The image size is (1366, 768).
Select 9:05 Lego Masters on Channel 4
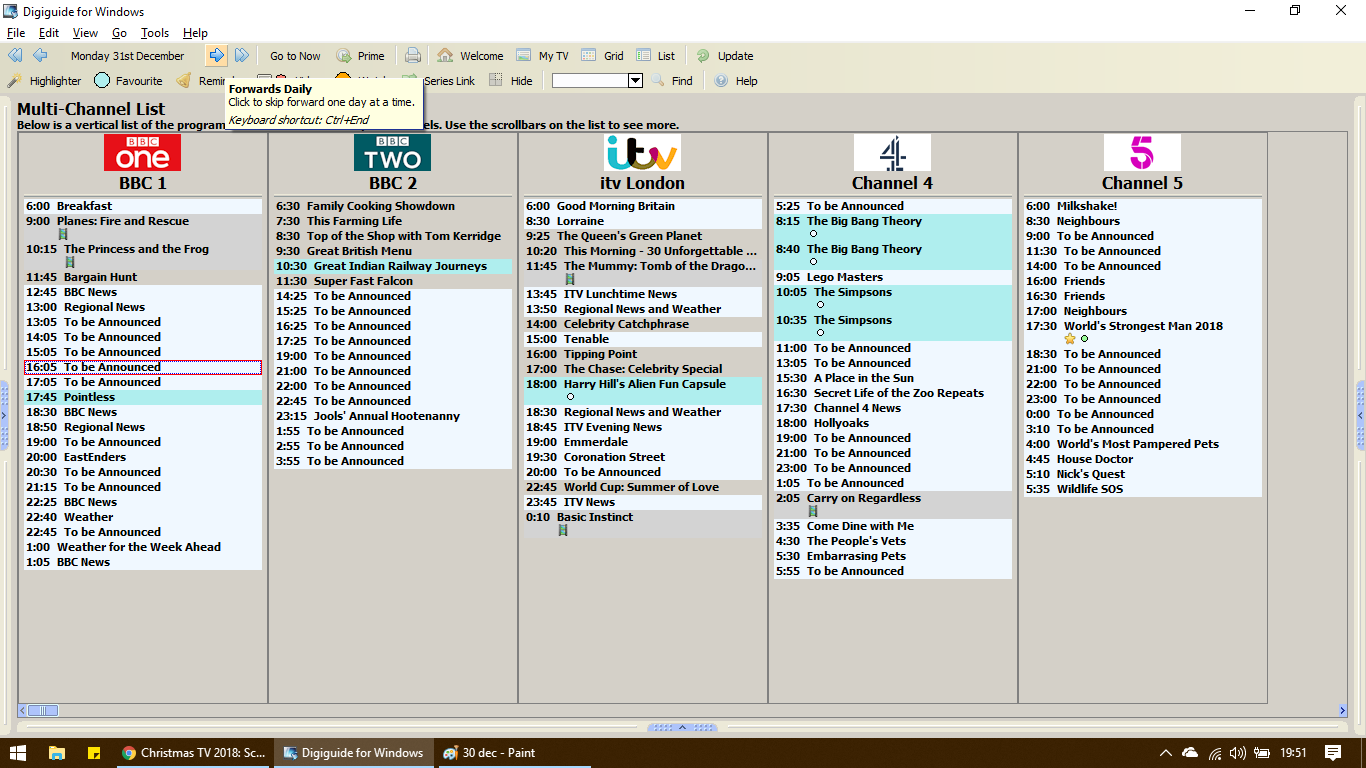pos(893,277)
